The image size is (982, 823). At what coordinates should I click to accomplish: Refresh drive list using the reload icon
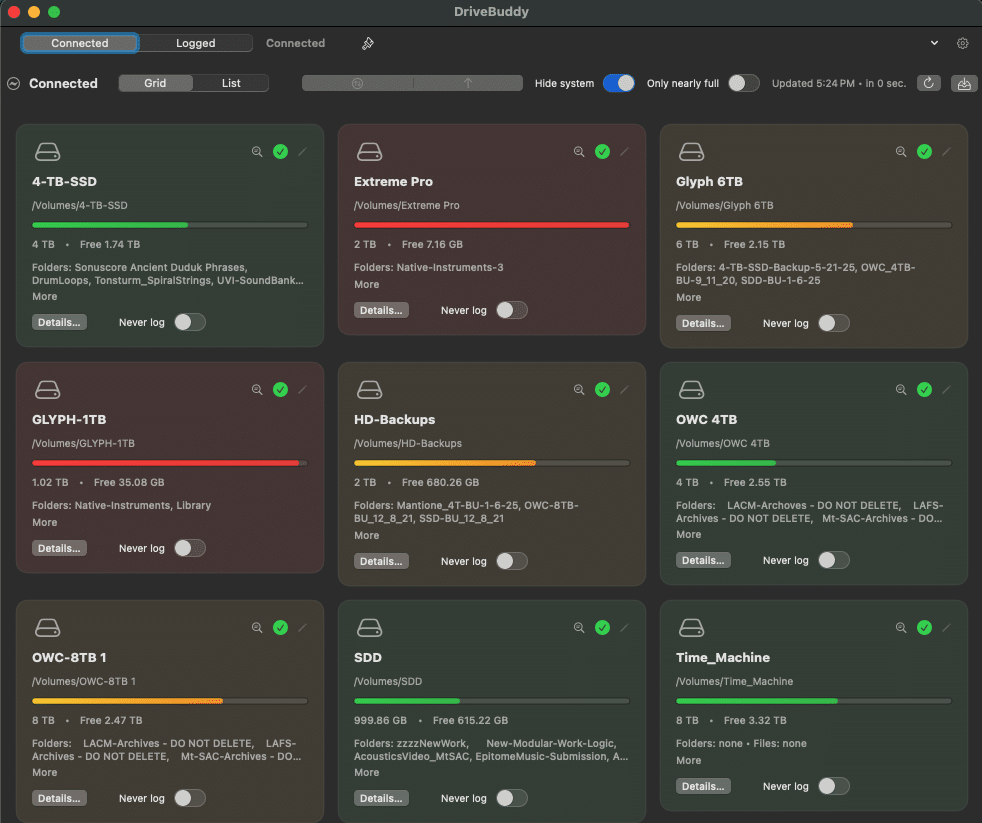(x=929, y=83)
